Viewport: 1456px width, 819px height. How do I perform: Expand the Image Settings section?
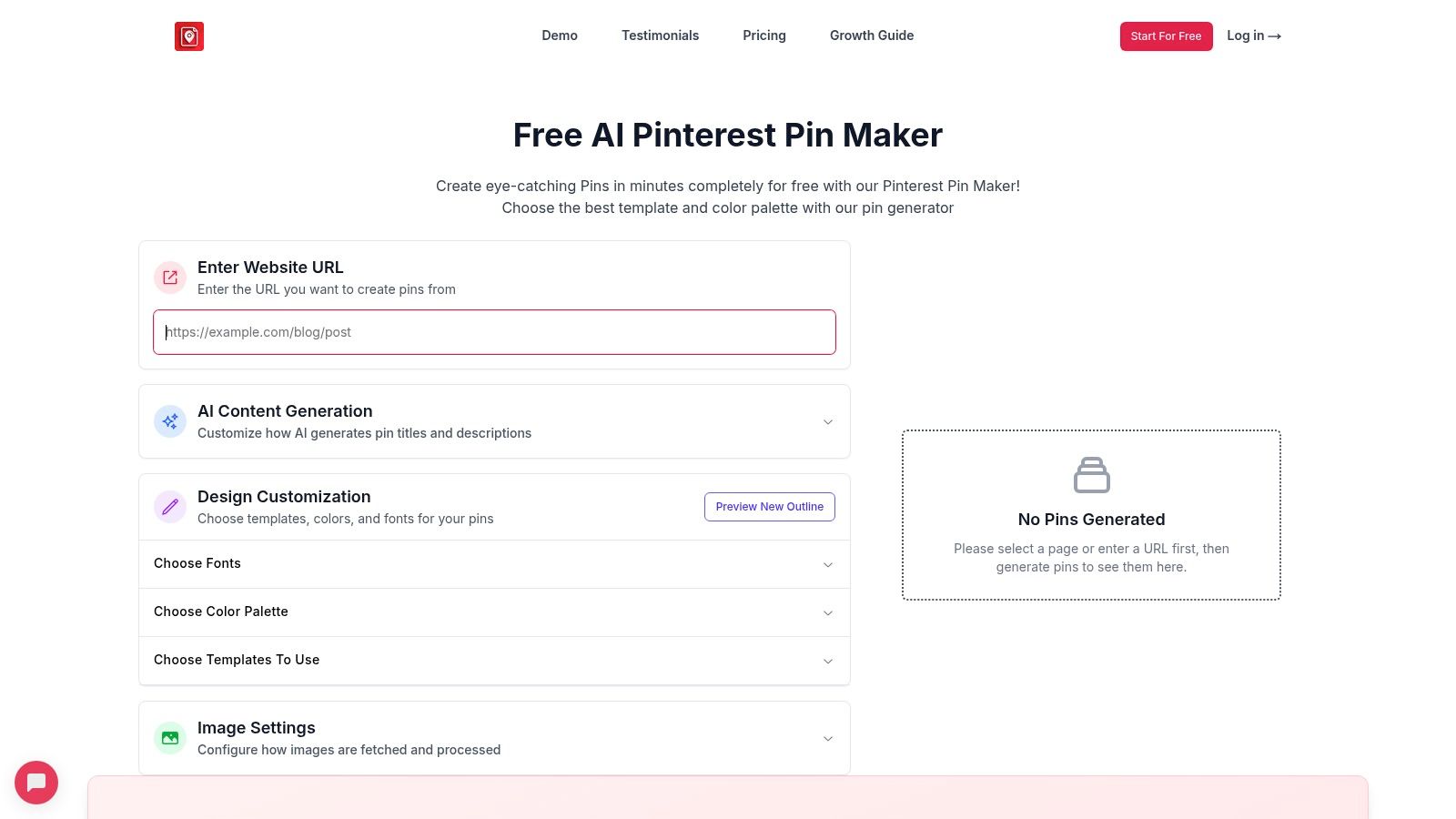click(x=827, y=738)
